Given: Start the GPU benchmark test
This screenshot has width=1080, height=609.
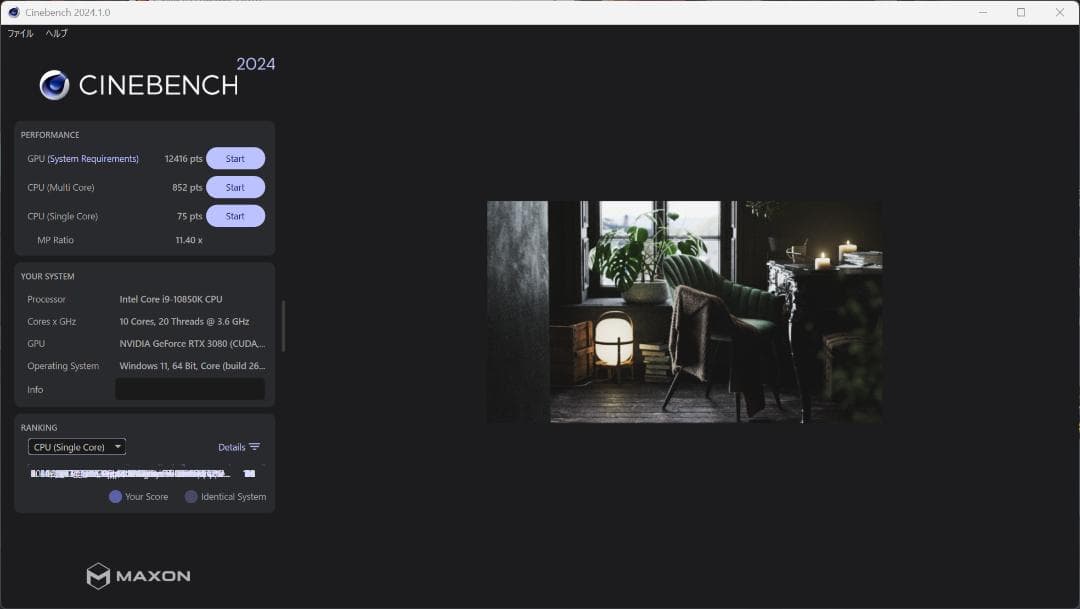Looking at the screenshot, I should (x=235, y=158).
